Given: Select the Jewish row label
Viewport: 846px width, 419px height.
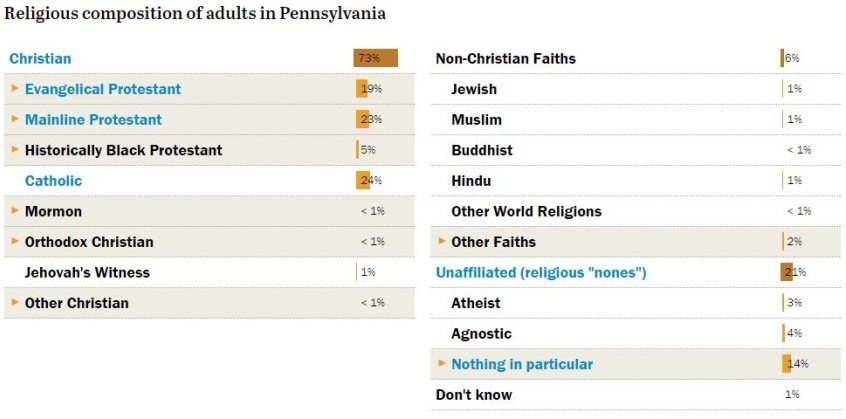Looking at the screenshot, I should click(474, 89).
